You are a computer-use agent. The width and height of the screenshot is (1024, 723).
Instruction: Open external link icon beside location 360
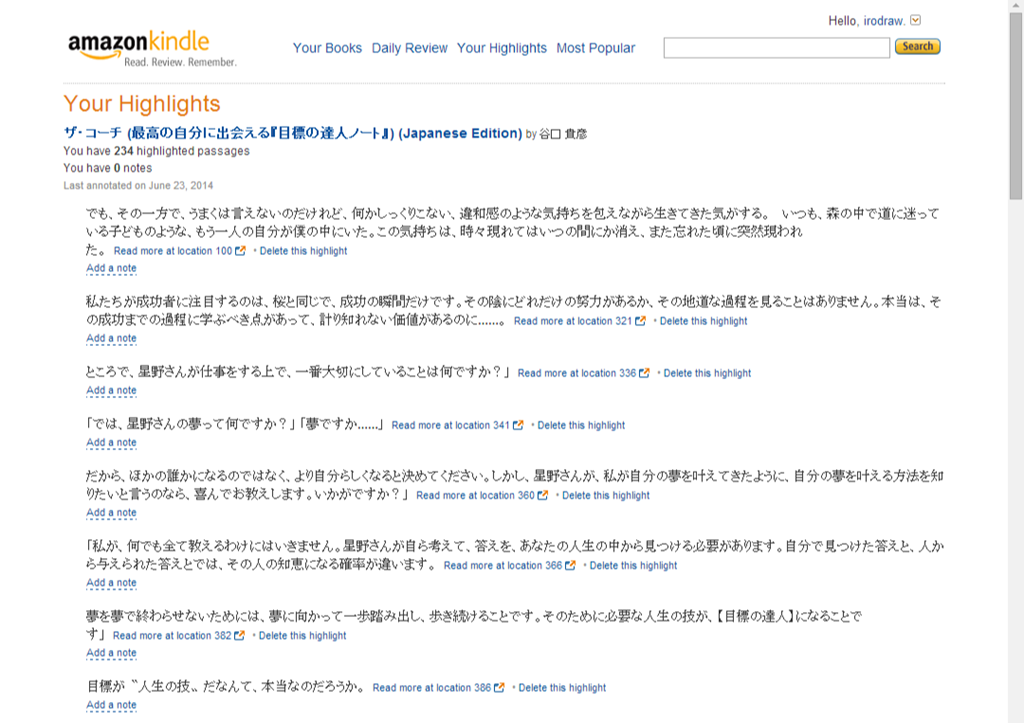543,495
